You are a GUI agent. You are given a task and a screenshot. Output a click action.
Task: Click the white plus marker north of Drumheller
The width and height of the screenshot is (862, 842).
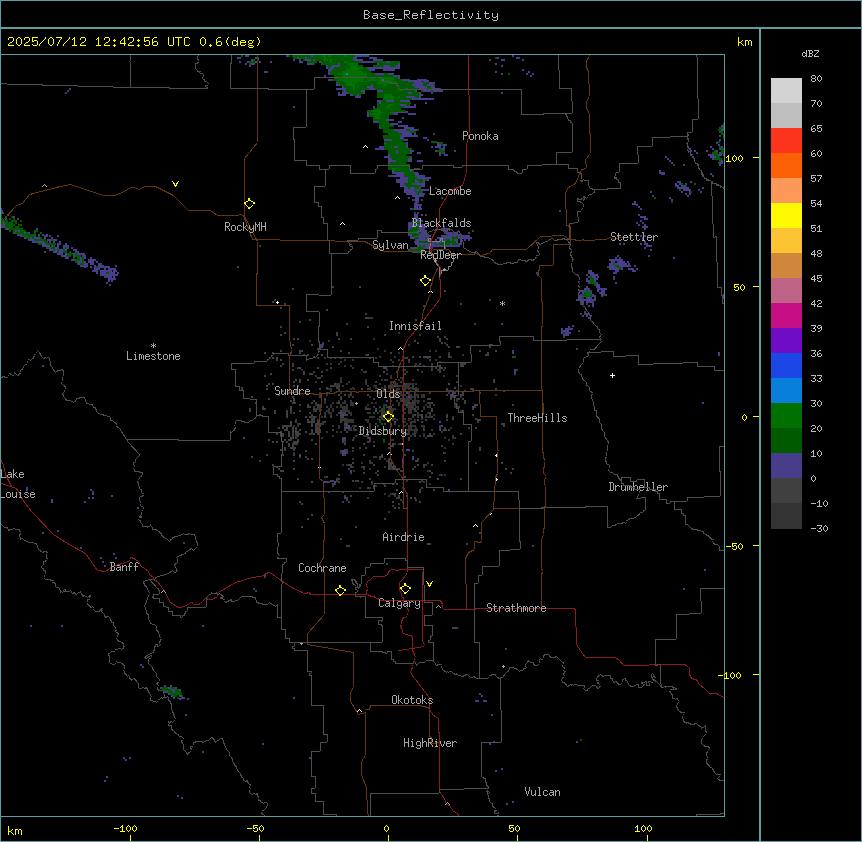(612, 375)
